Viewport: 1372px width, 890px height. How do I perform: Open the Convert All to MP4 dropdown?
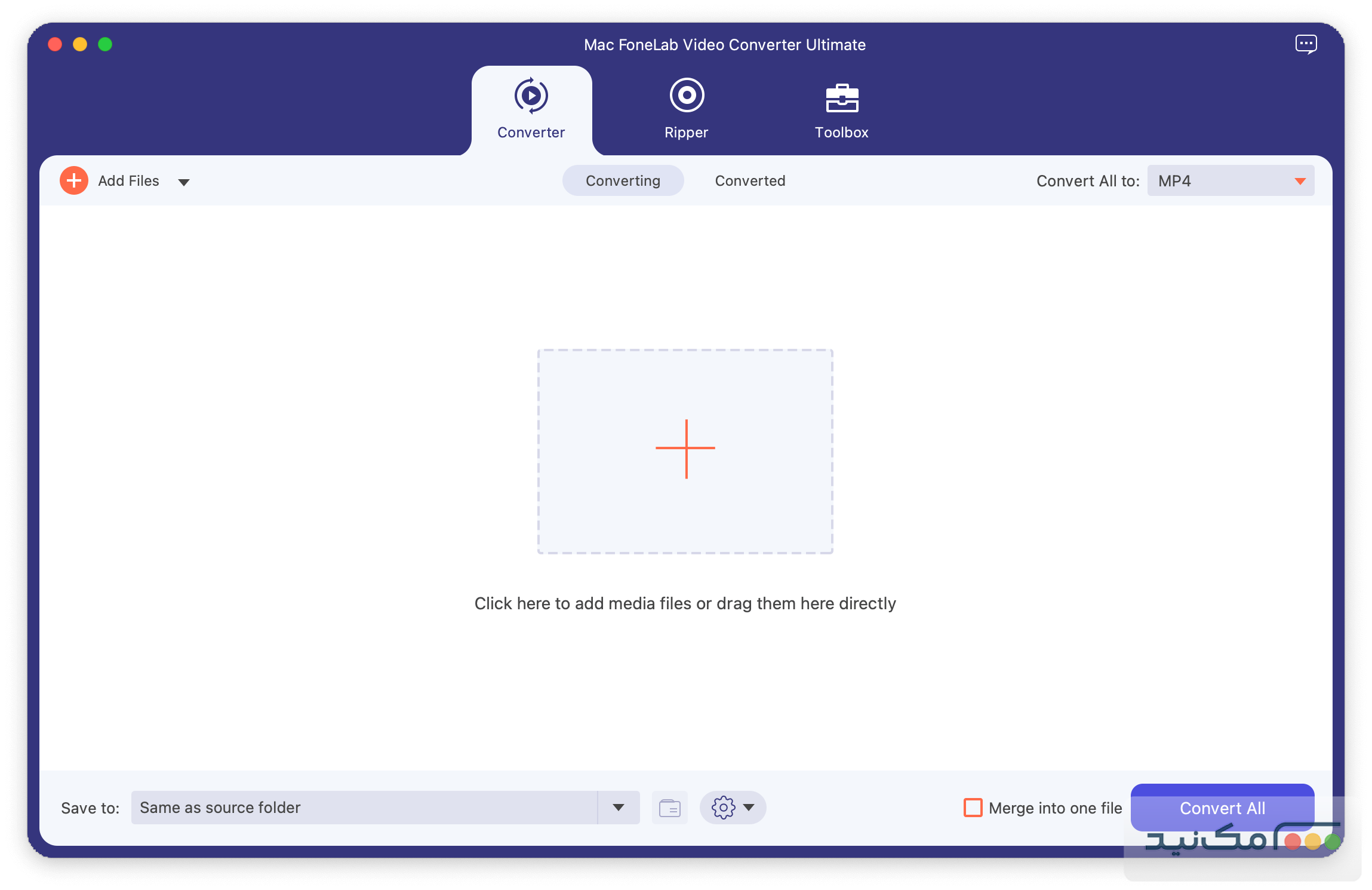click(1230, 180)
